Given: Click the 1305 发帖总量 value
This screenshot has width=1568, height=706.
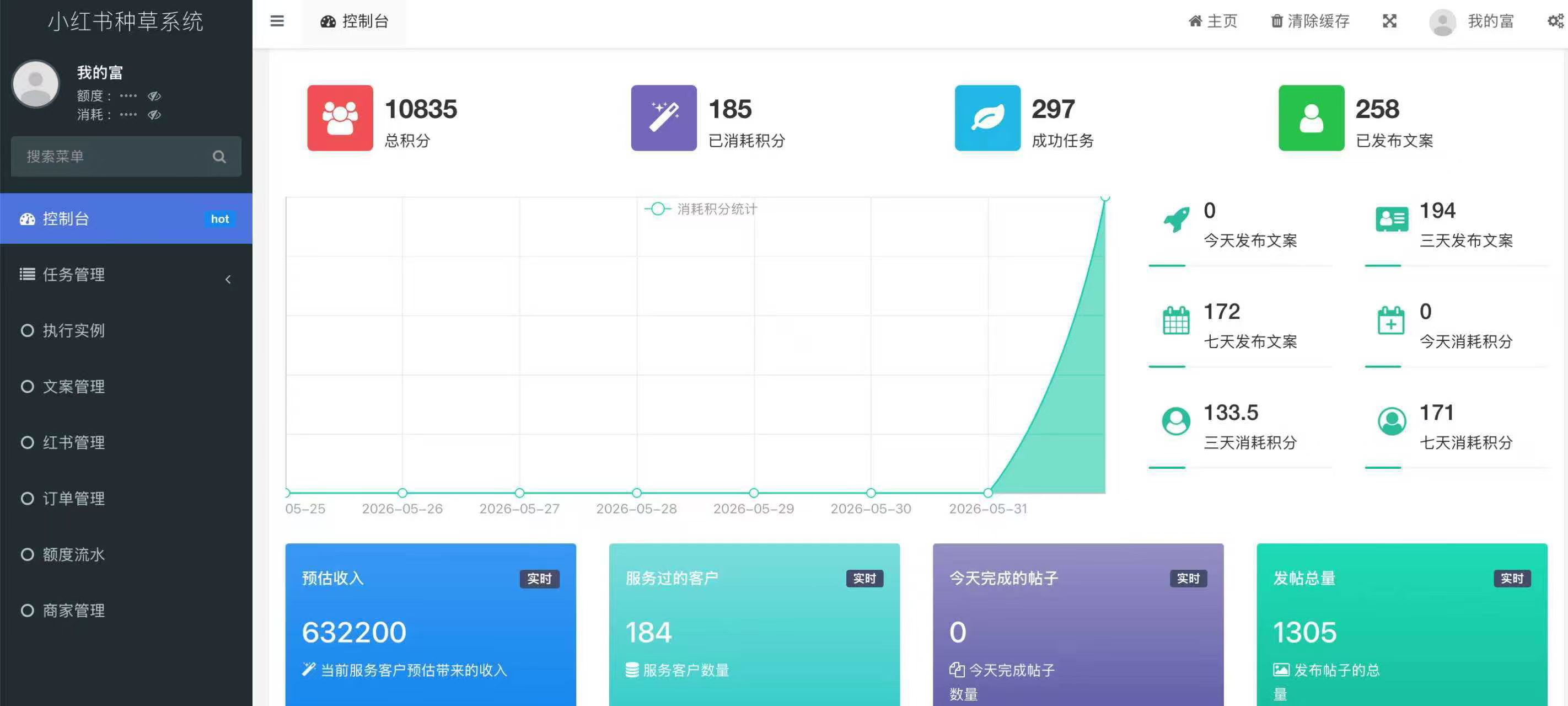Looking at the screenshot, I should point(1304,632).
